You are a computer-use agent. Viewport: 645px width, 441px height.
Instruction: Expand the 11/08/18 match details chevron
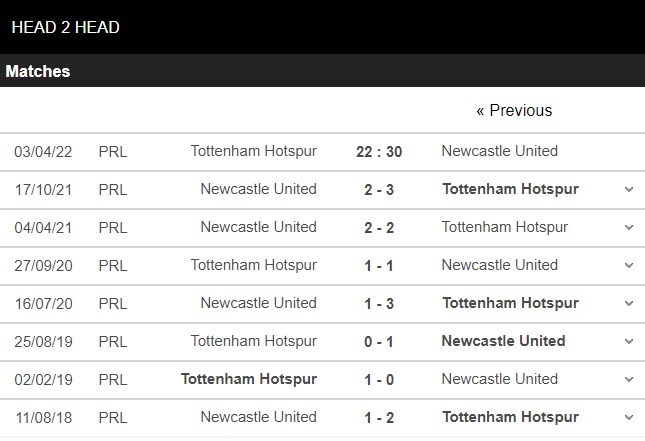point(629,417)
